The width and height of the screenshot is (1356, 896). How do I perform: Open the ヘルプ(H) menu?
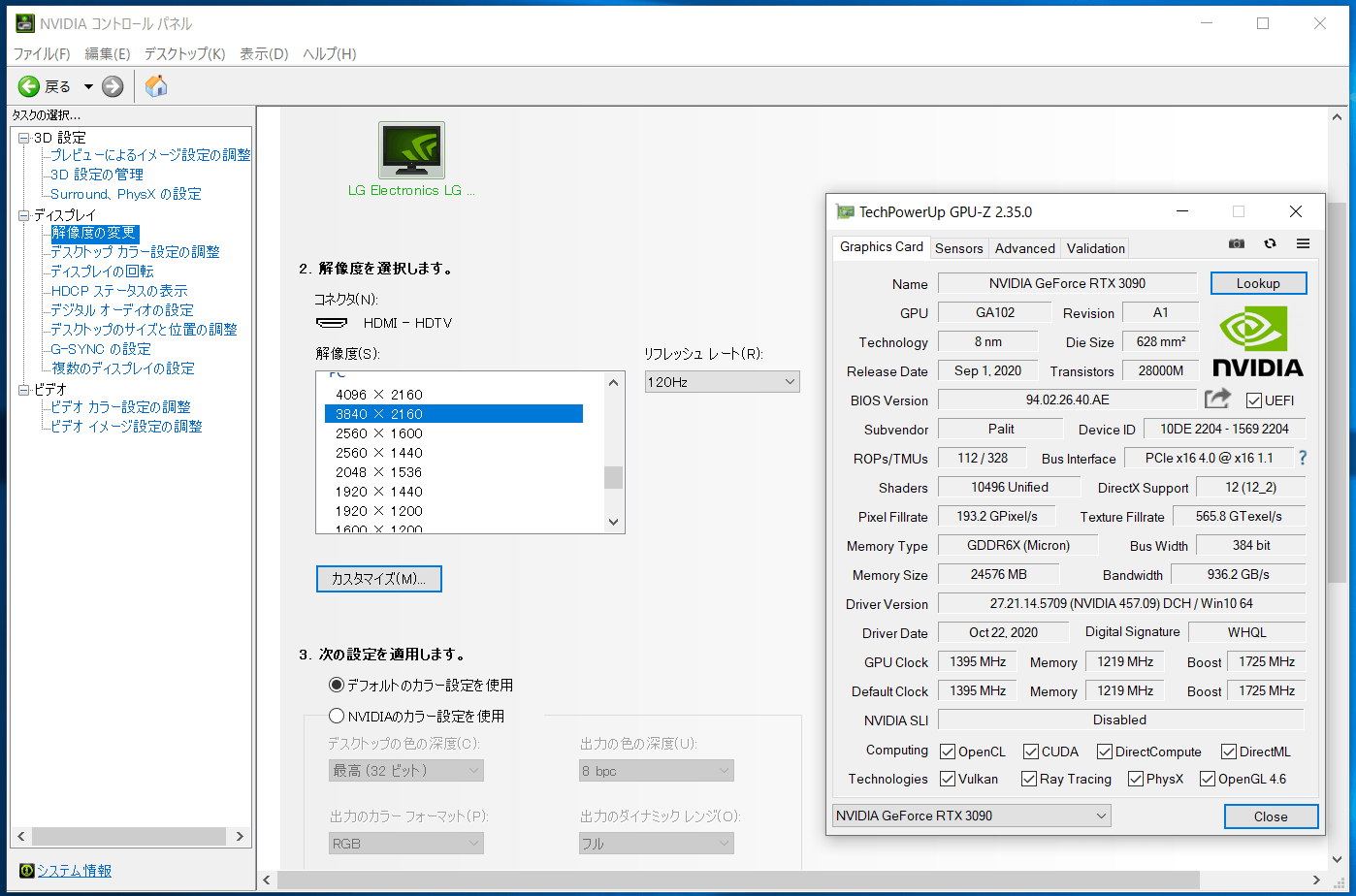[x=329, y=54]
